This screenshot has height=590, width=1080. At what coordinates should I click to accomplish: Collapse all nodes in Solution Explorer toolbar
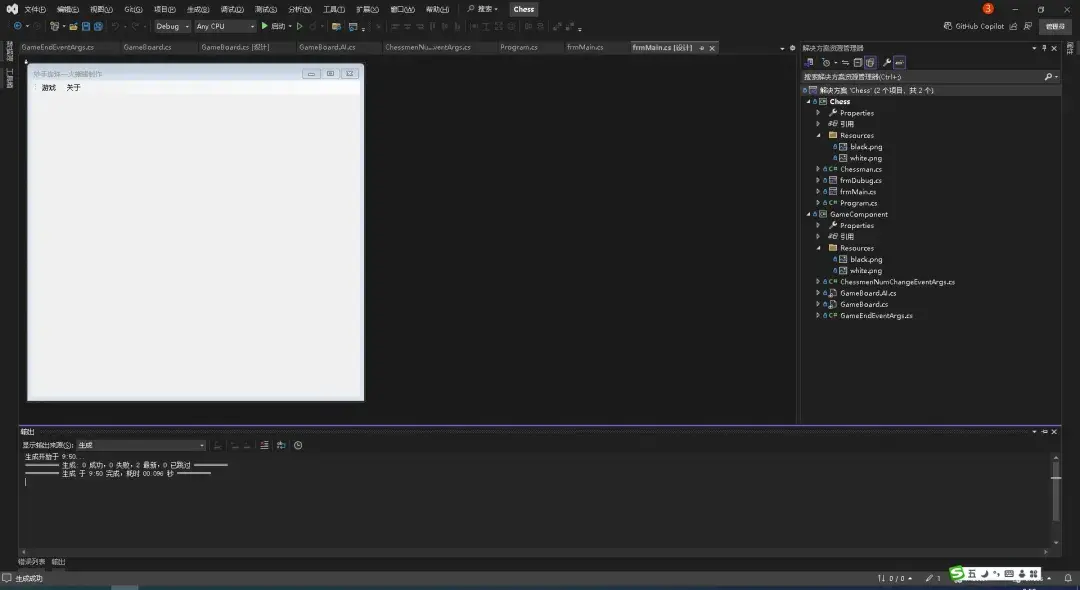856,62
